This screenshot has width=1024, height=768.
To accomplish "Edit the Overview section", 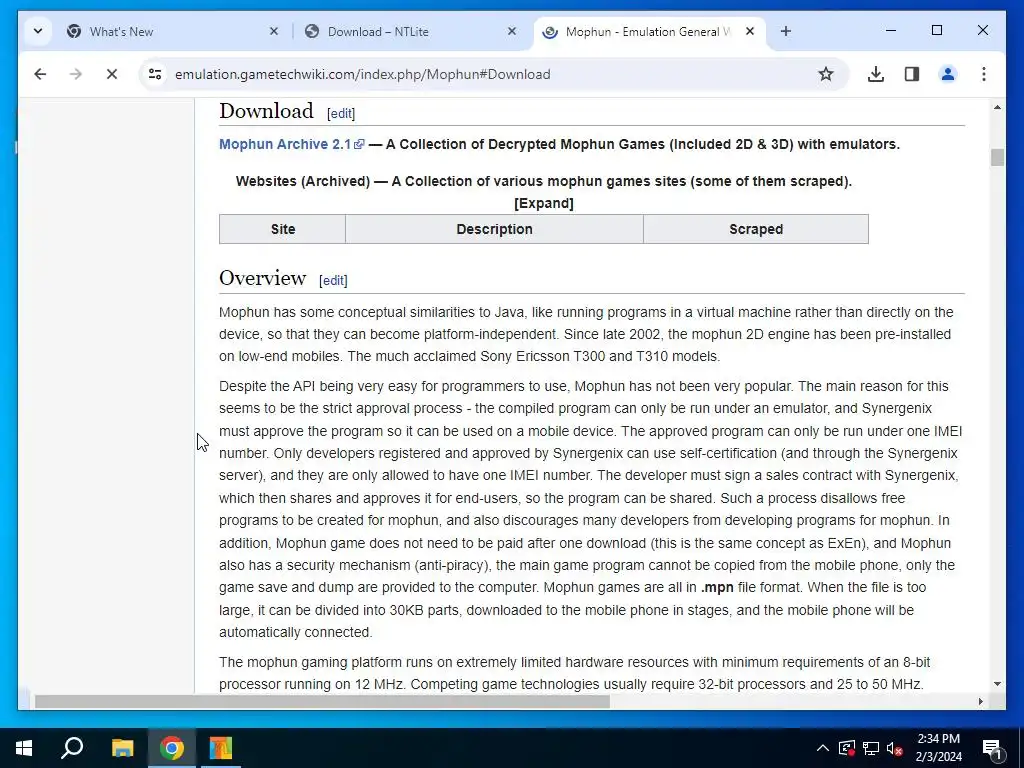I will pyautogui.click(x=333, y=281).
